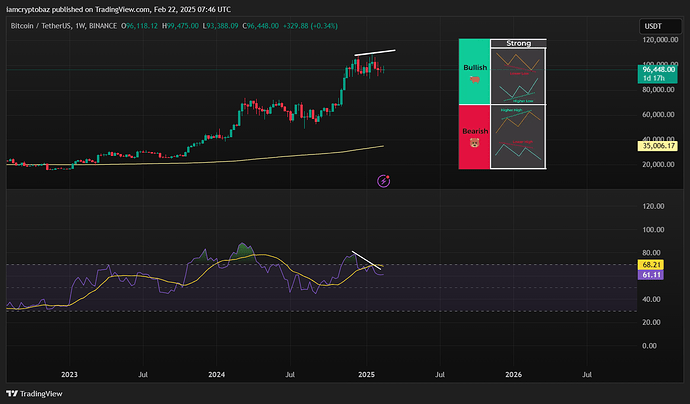Click the 20,000.00 price axis label
Image resolution: width=690 pixels, height=404 pixels.
tap(658, 164)
